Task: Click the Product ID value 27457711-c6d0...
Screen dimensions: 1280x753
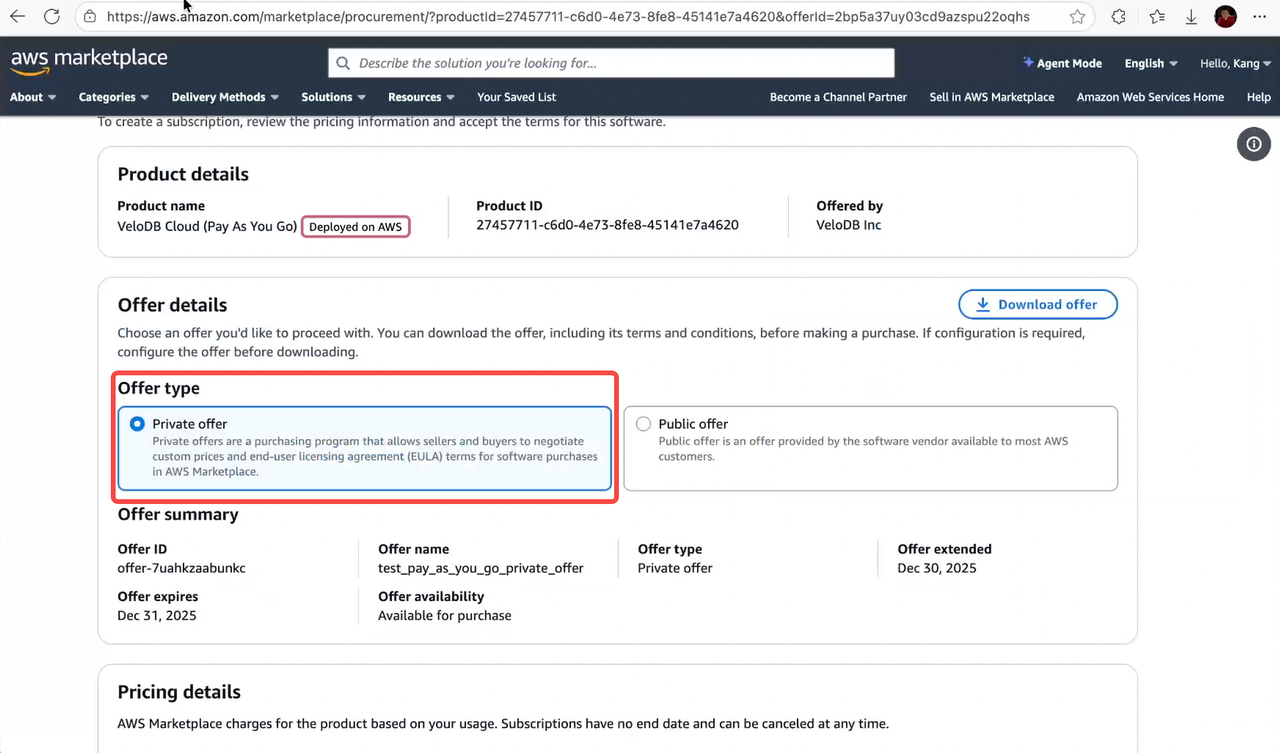Action: [607, 225]
